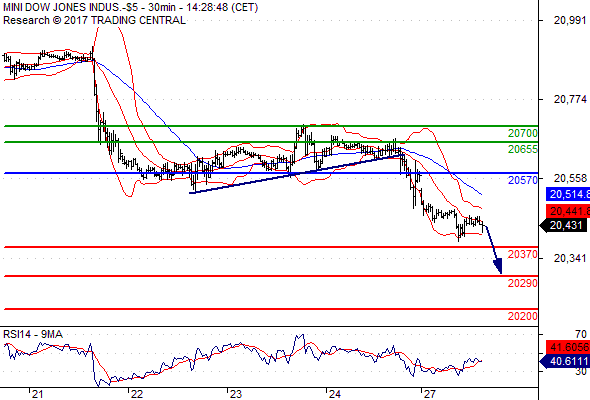Image resolution: width=590 pixels, height=400 pixels.
Task: Click date label 21 on time axis
Action: [37, 394]
